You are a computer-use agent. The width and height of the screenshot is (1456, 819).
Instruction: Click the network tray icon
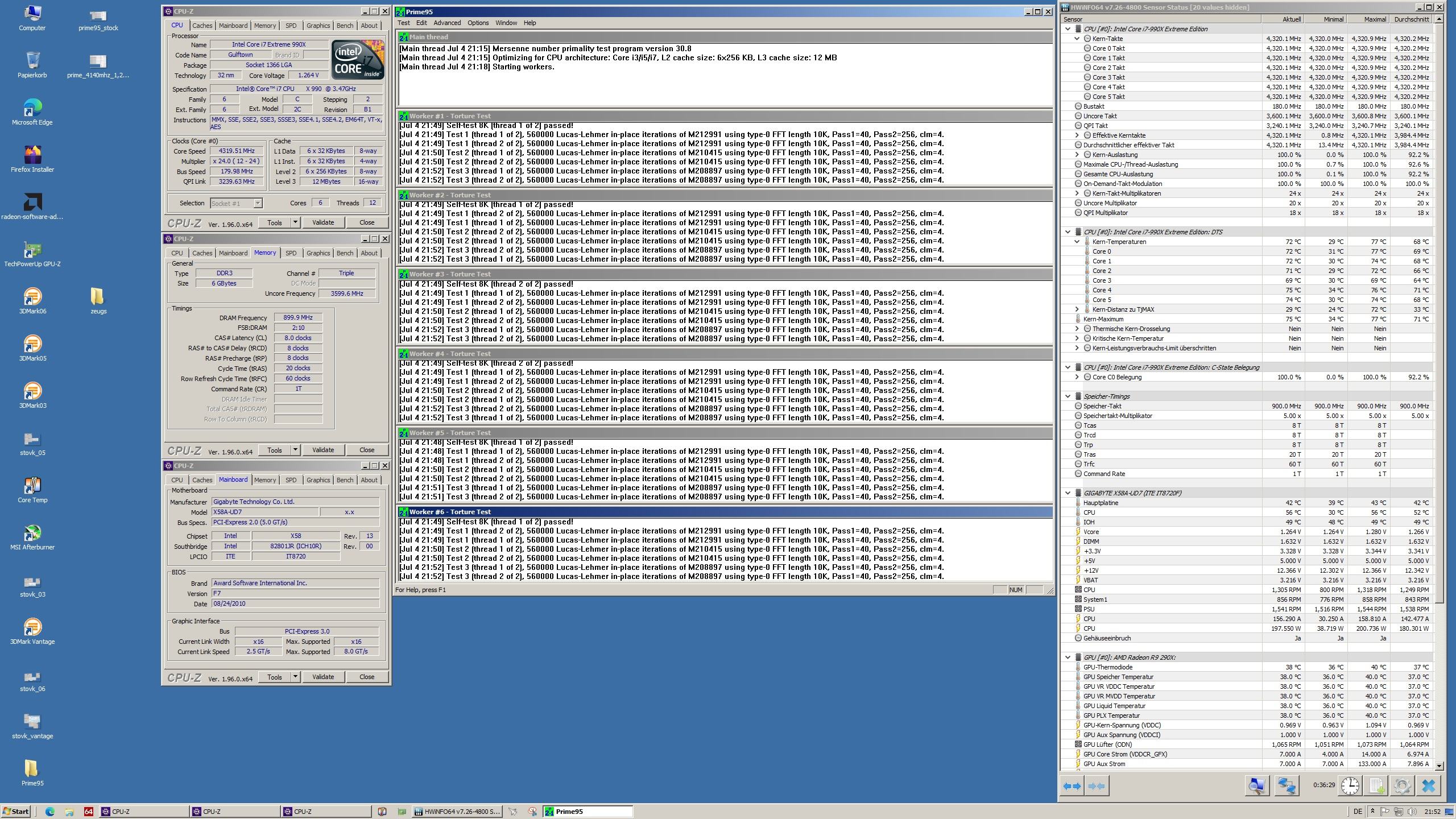1398,812
